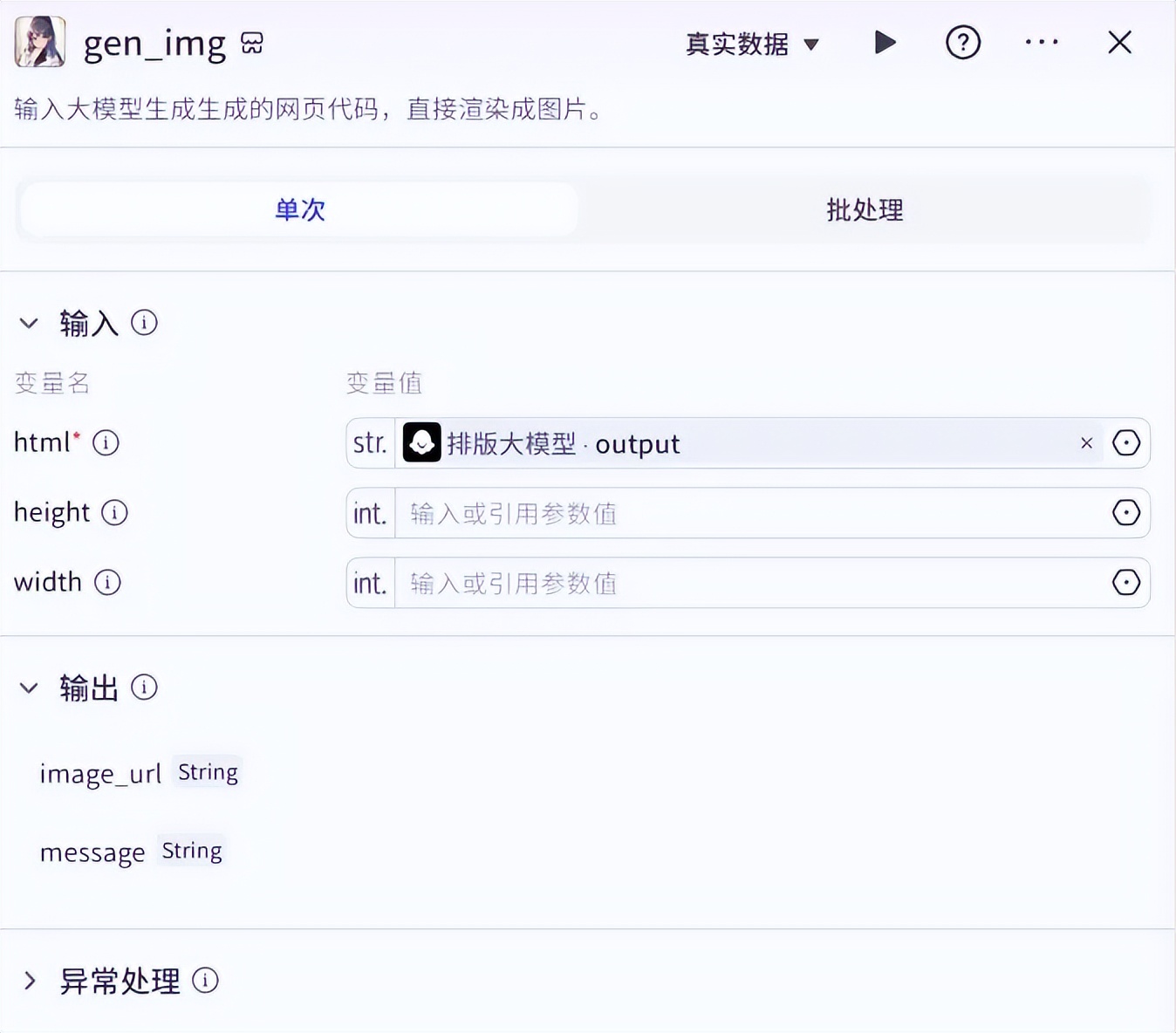The width and height of the screenshot is (1176, 1033).
Task: Click the gen_img avatar thumbnail
Action: pos(40,42)
